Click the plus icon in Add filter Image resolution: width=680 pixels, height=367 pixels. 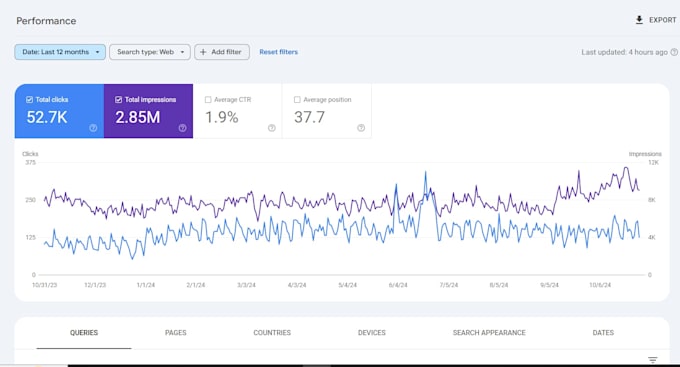(203, 52)
